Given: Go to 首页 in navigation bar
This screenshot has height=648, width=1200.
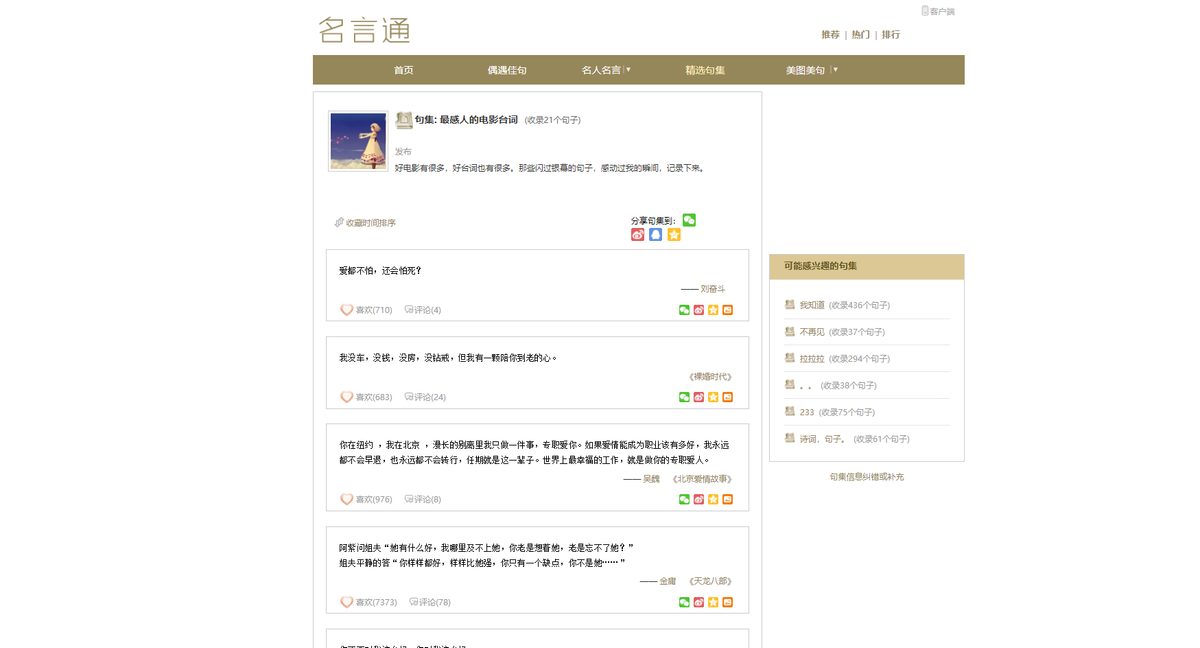Looking at the screenshot, I should click(404, 70).
